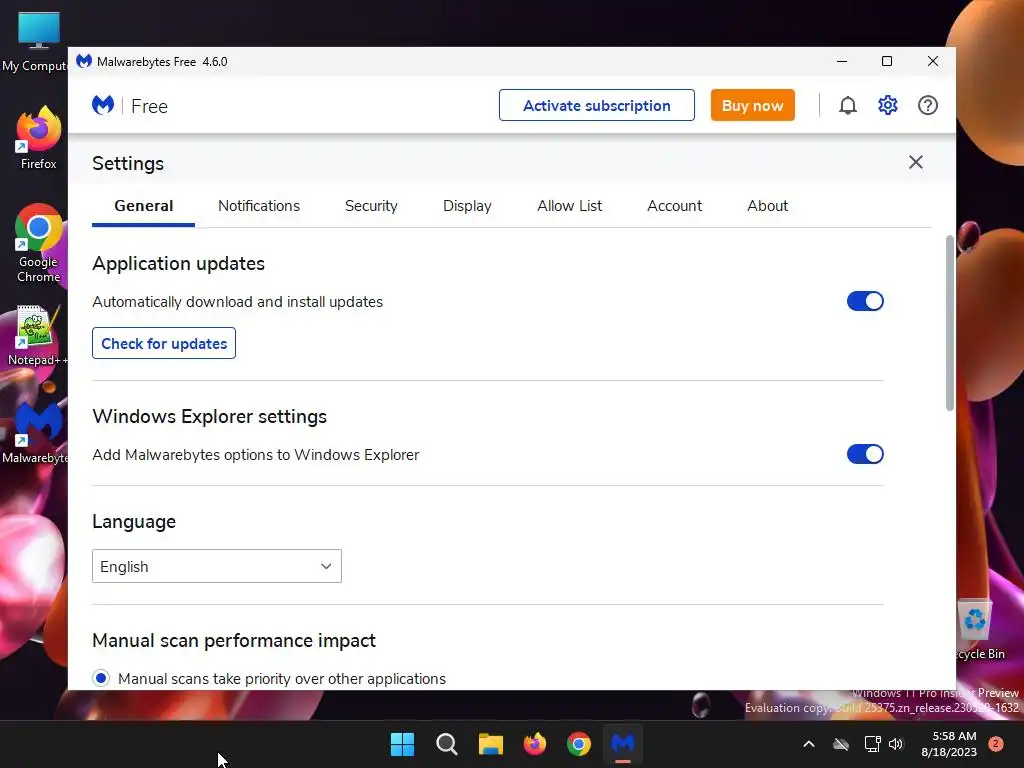Click the Malwarebytes title bar icon

[x=84, y=61]
